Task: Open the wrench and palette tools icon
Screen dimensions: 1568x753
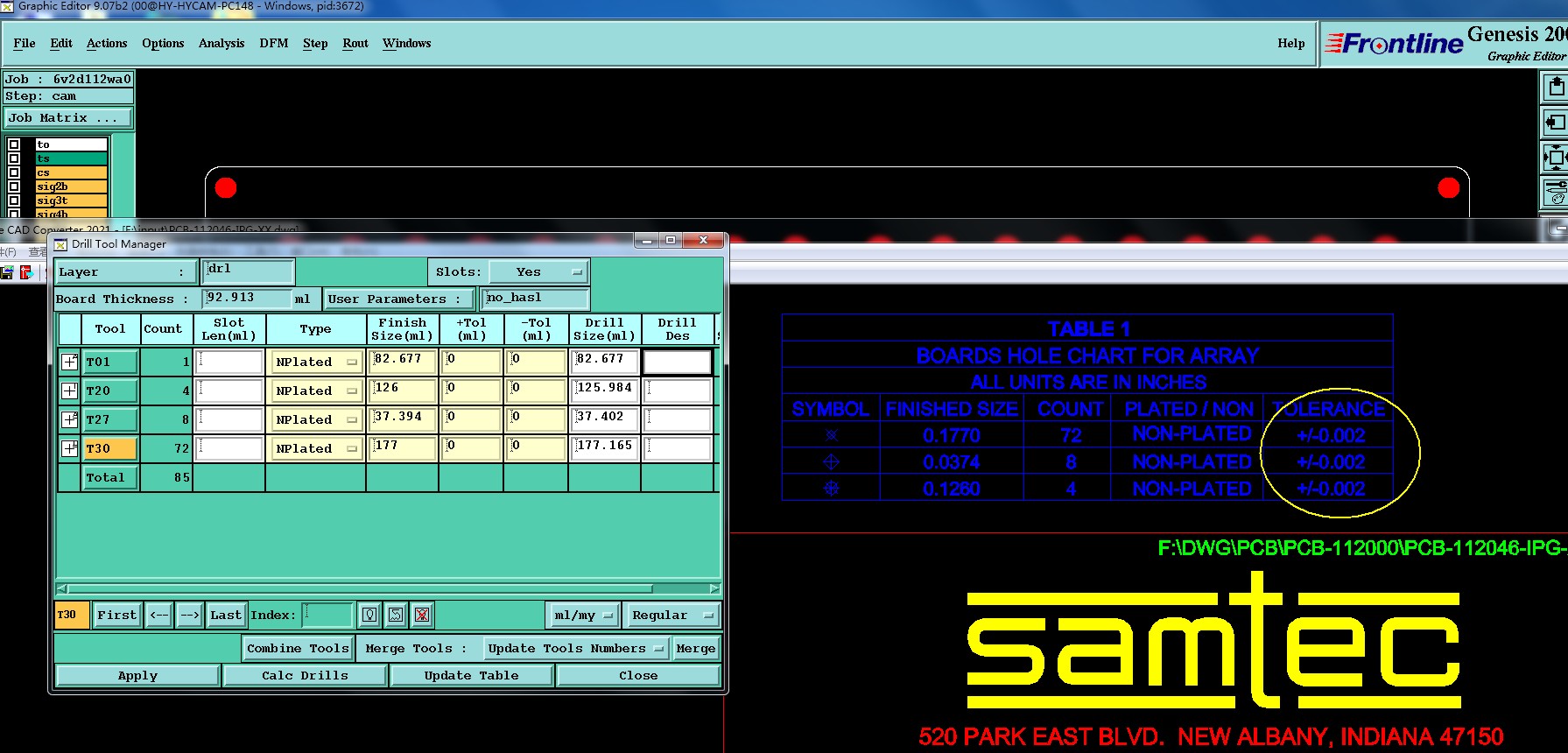Action: tap(1555, 193)
